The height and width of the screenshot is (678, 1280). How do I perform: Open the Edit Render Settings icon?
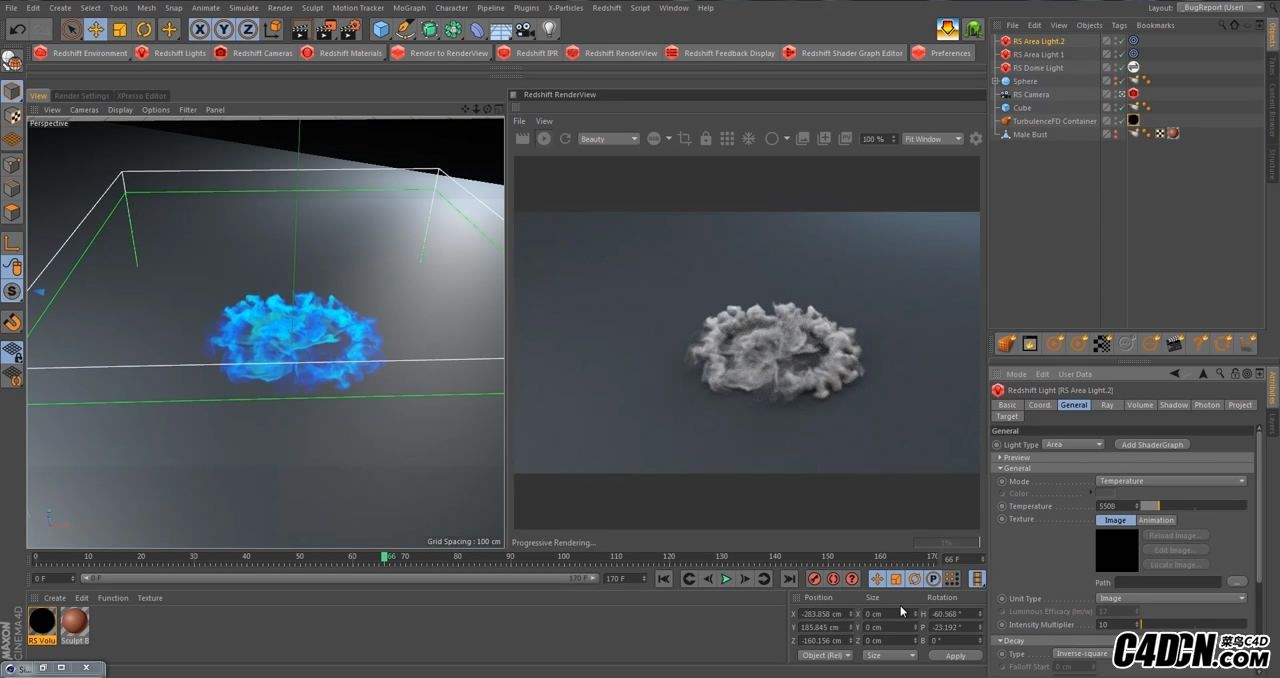click(351, 30)
